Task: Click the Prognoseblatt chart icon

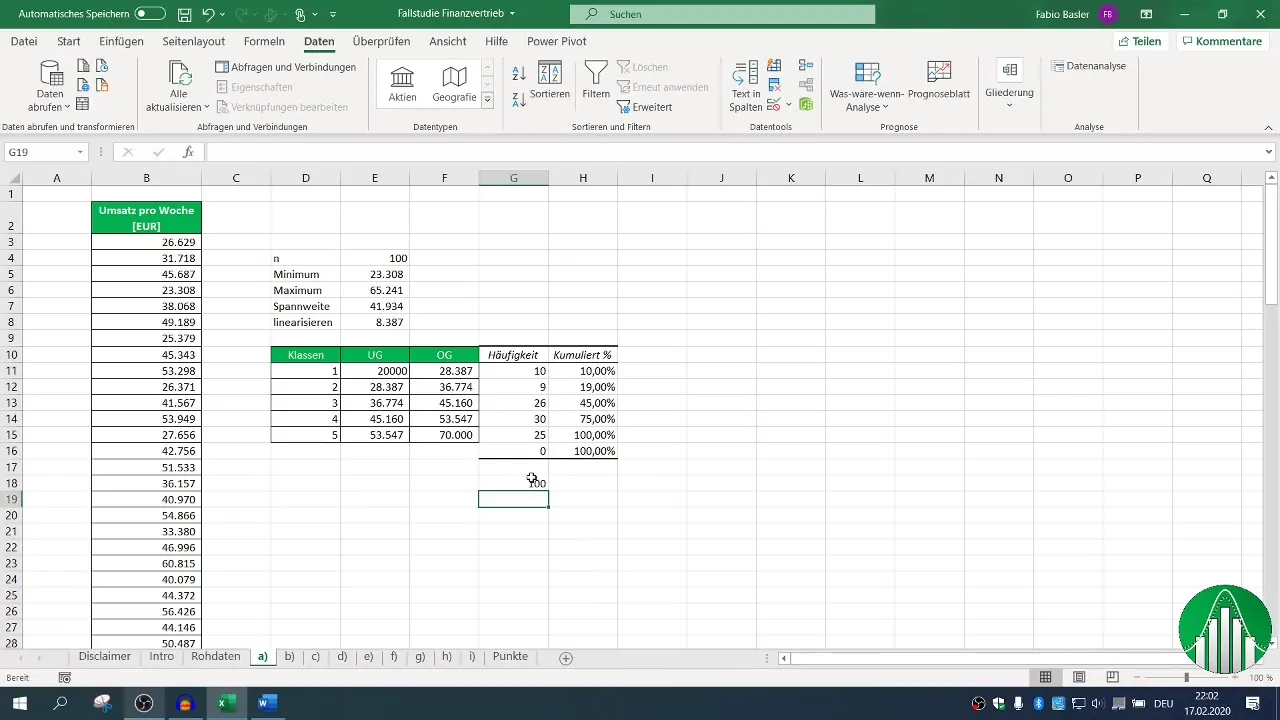Action: pyautogui.click(x=939, y=72)
